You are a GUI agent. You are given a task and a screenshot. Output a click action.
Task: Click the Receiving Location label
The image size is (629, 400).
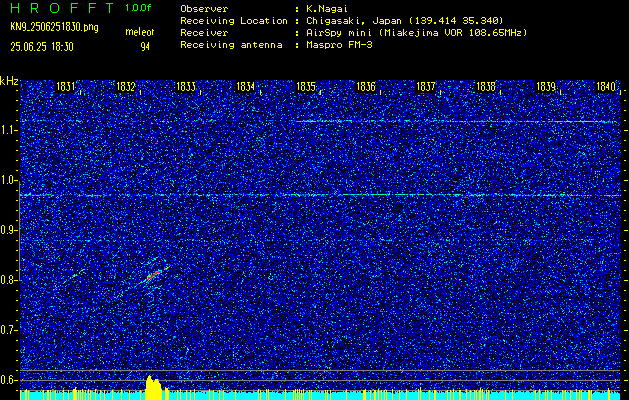tap(234, 21)
